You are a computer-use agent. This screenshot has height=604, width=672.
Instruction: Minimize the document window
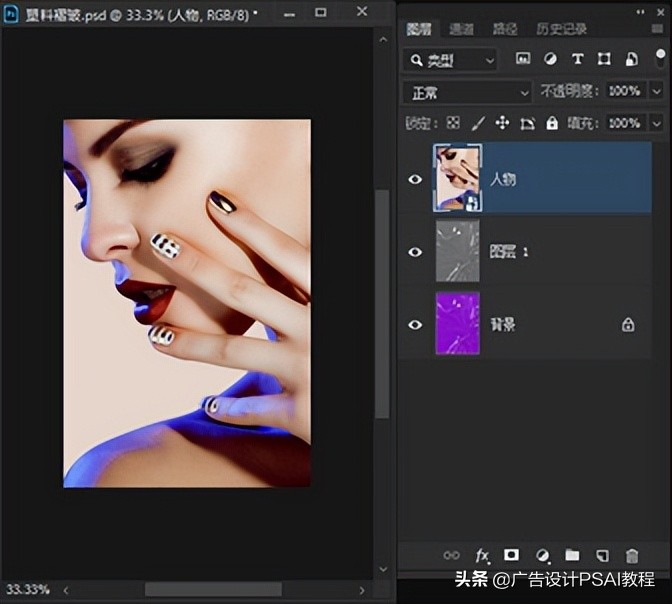290,14
